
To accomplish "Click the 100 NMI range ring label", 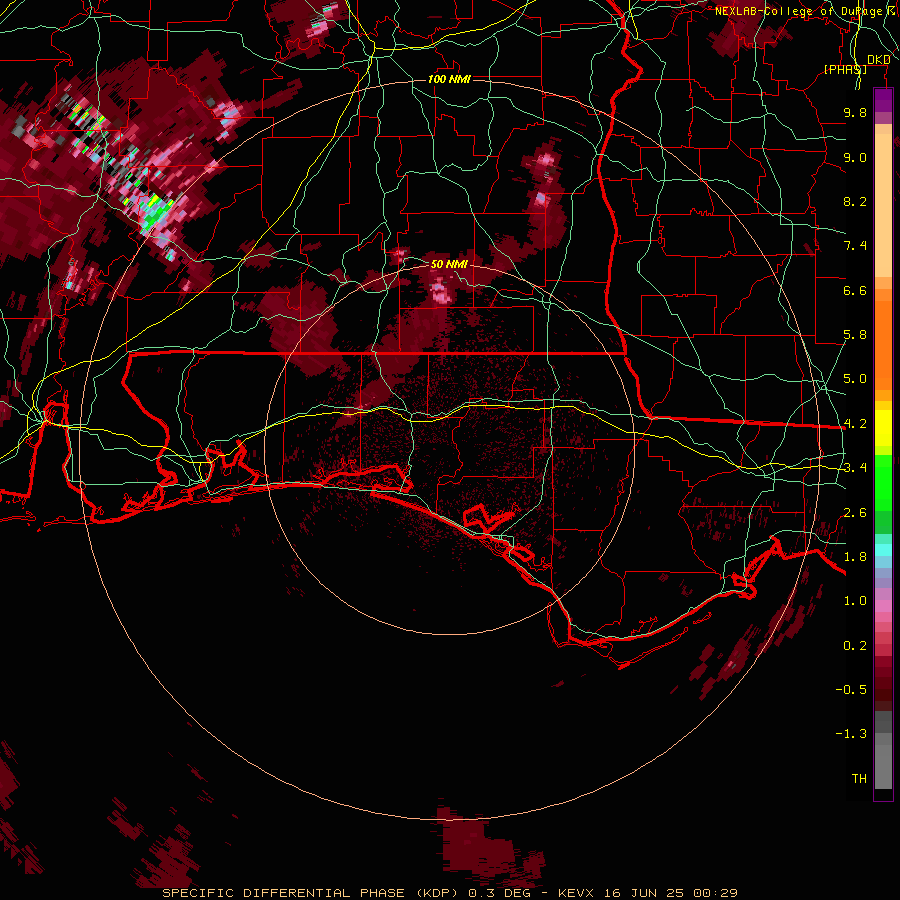I will click(x=449, y=79).
